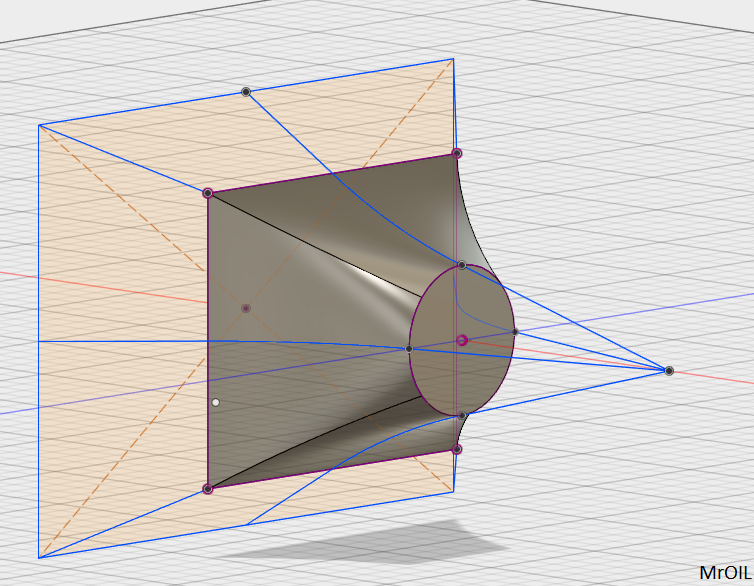754x586 pixels.
Task: Pick the rightmost point on the circle profile
Action: click(515, 332)
